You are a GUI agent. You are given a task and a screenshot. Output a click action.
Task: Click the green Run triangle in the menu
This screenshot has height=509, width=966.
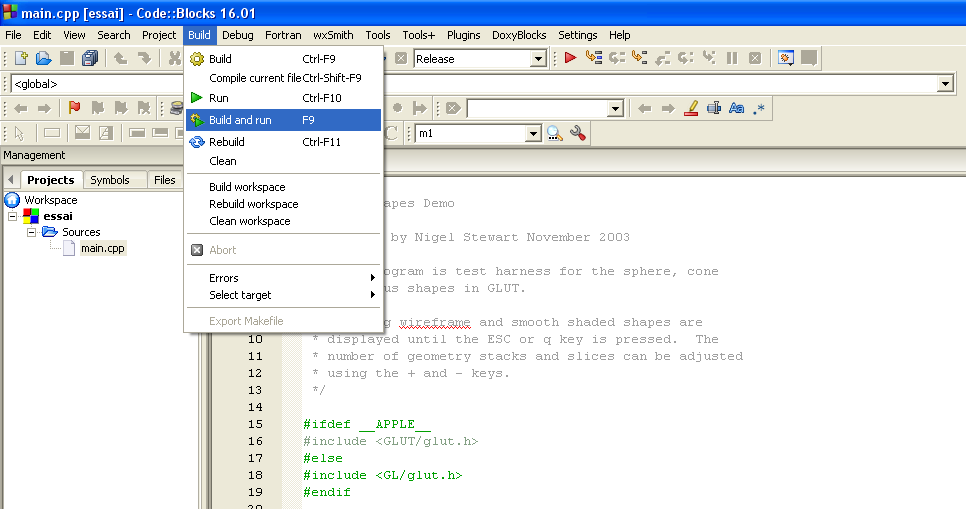197,97
